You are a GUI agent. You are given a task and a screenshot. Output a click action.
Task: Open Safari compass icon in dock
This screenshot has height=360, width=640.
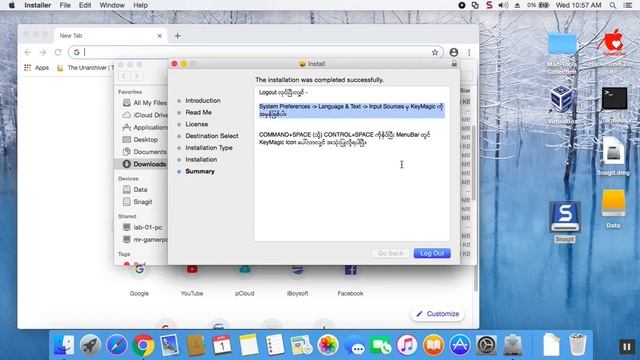[x=117, y=345]
